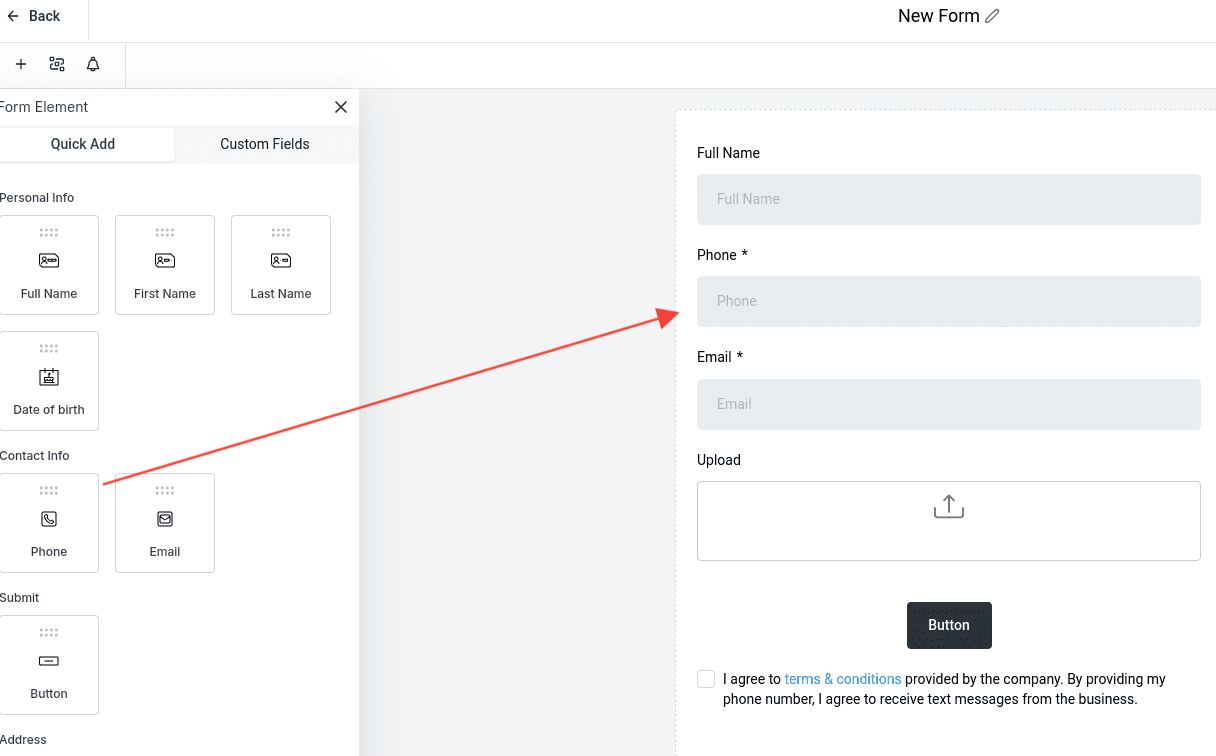This screenshot has height=756, width=1216.
Task: Open the integrations icon next to plus
Action: (x=56, y=63)
